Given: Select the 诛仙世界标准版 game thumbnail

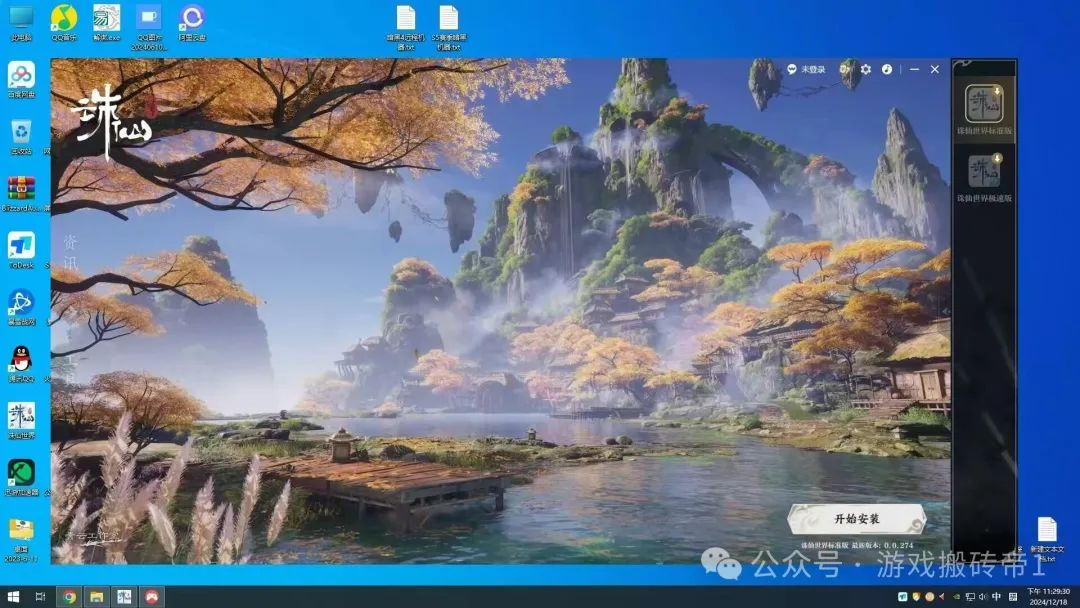Looking at the screenshot, I should tap(984, 103).
